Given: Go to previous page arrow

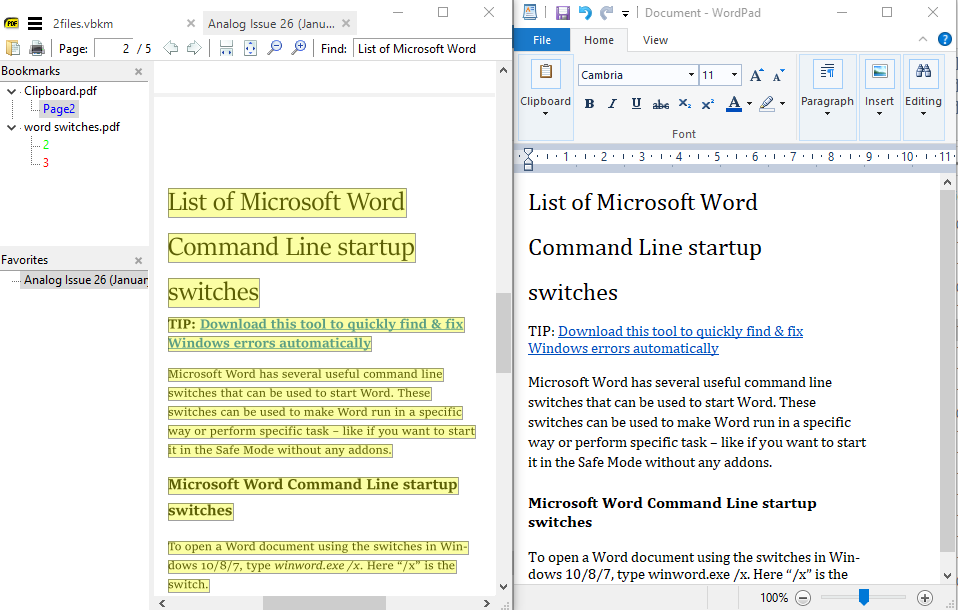Looking at the screenshot, I should [170, 48].
